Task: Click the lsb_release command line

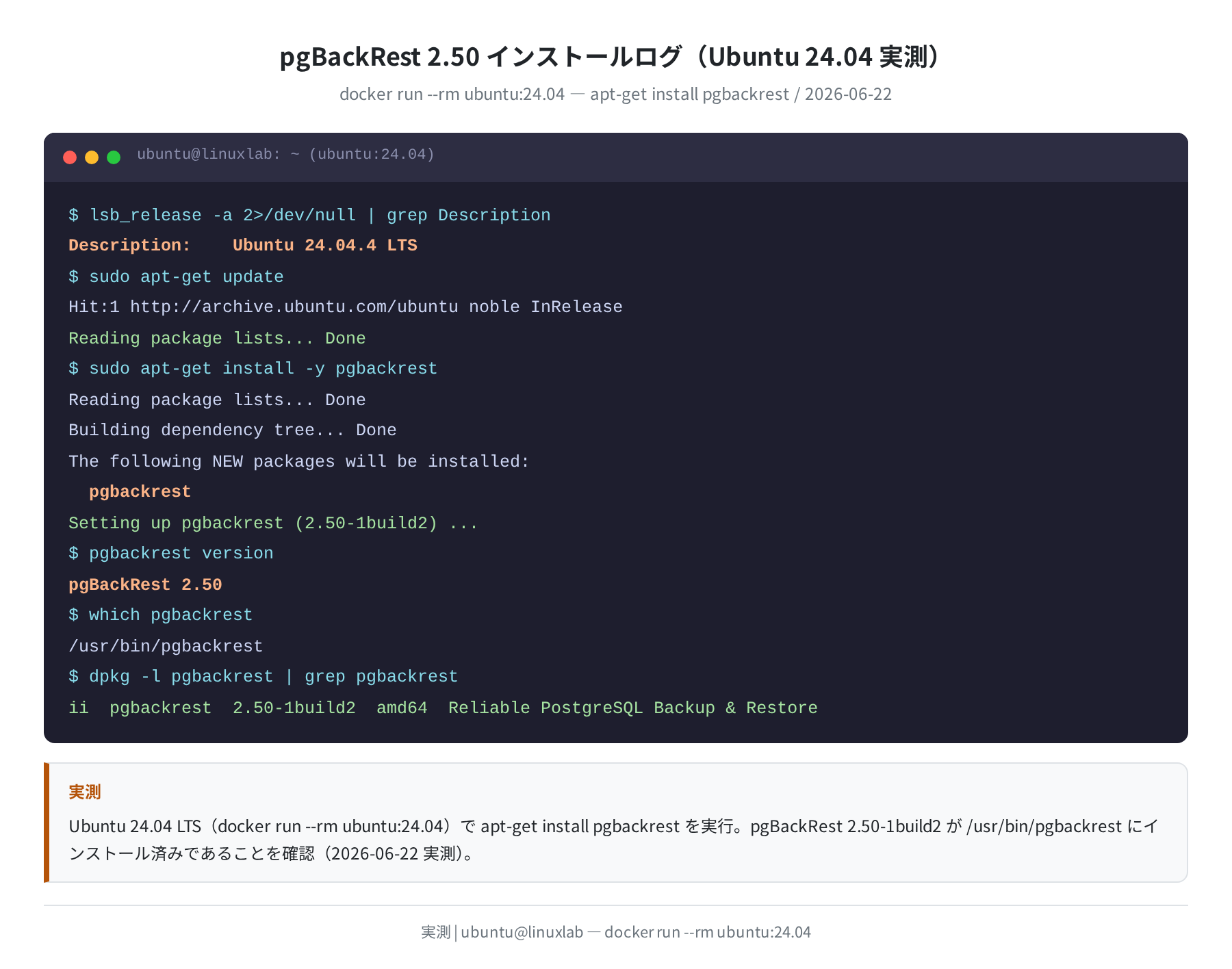Action: (309, 215)
